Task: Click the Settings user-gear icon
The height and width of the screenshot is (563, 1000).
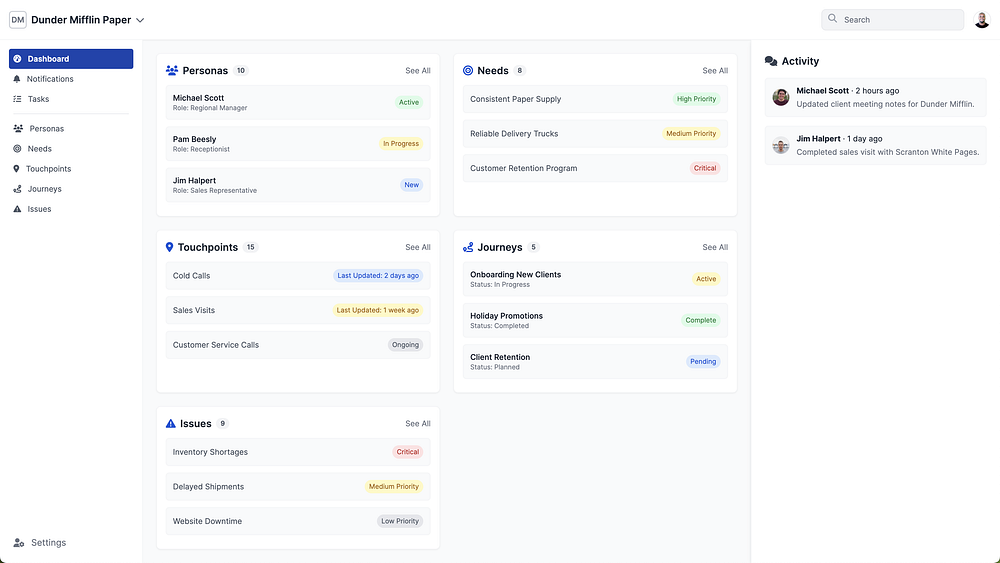Action: point(19,543)
